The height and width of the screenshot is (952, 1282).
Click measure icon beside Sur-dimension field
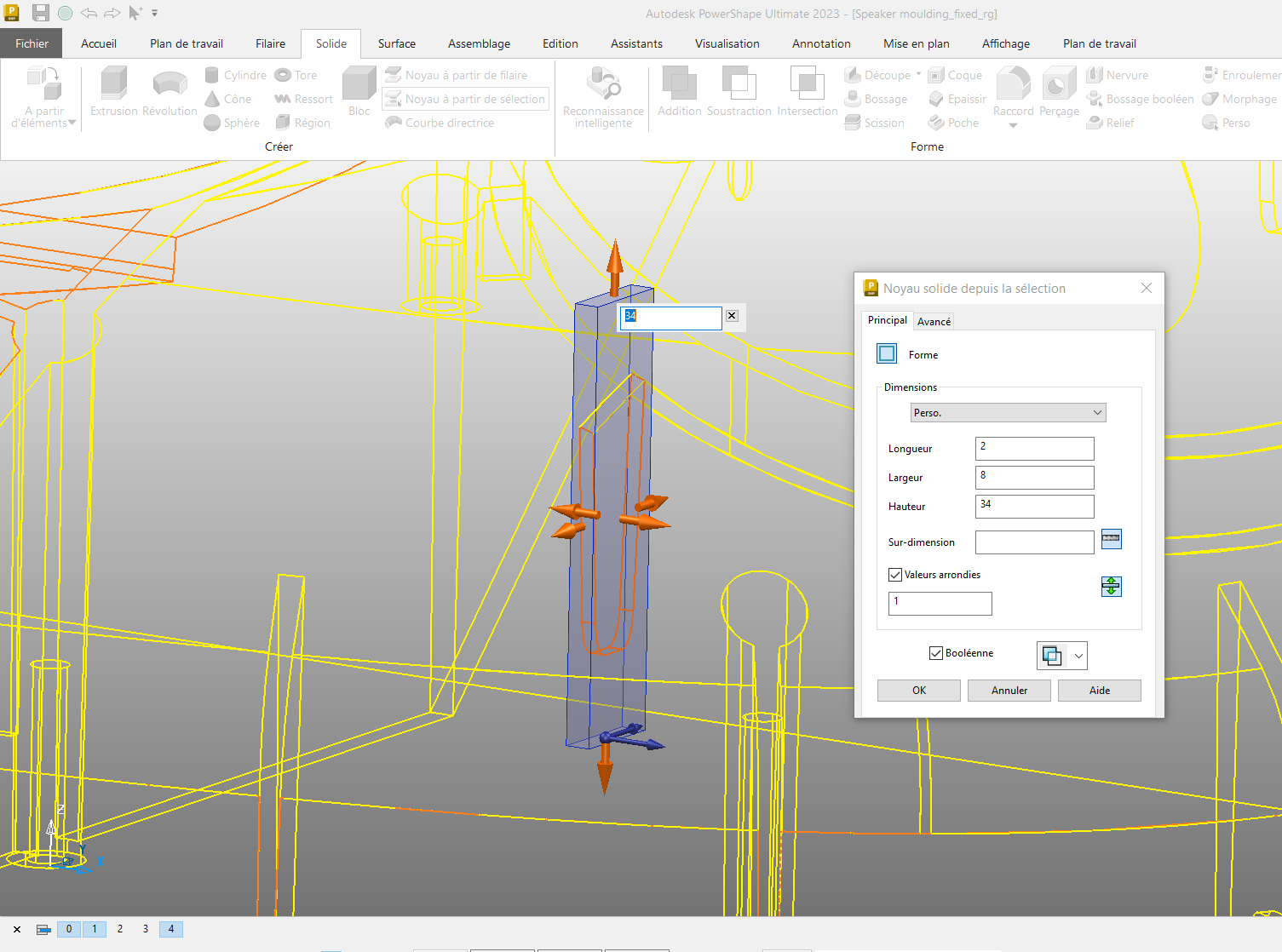tap(1111, 539)
